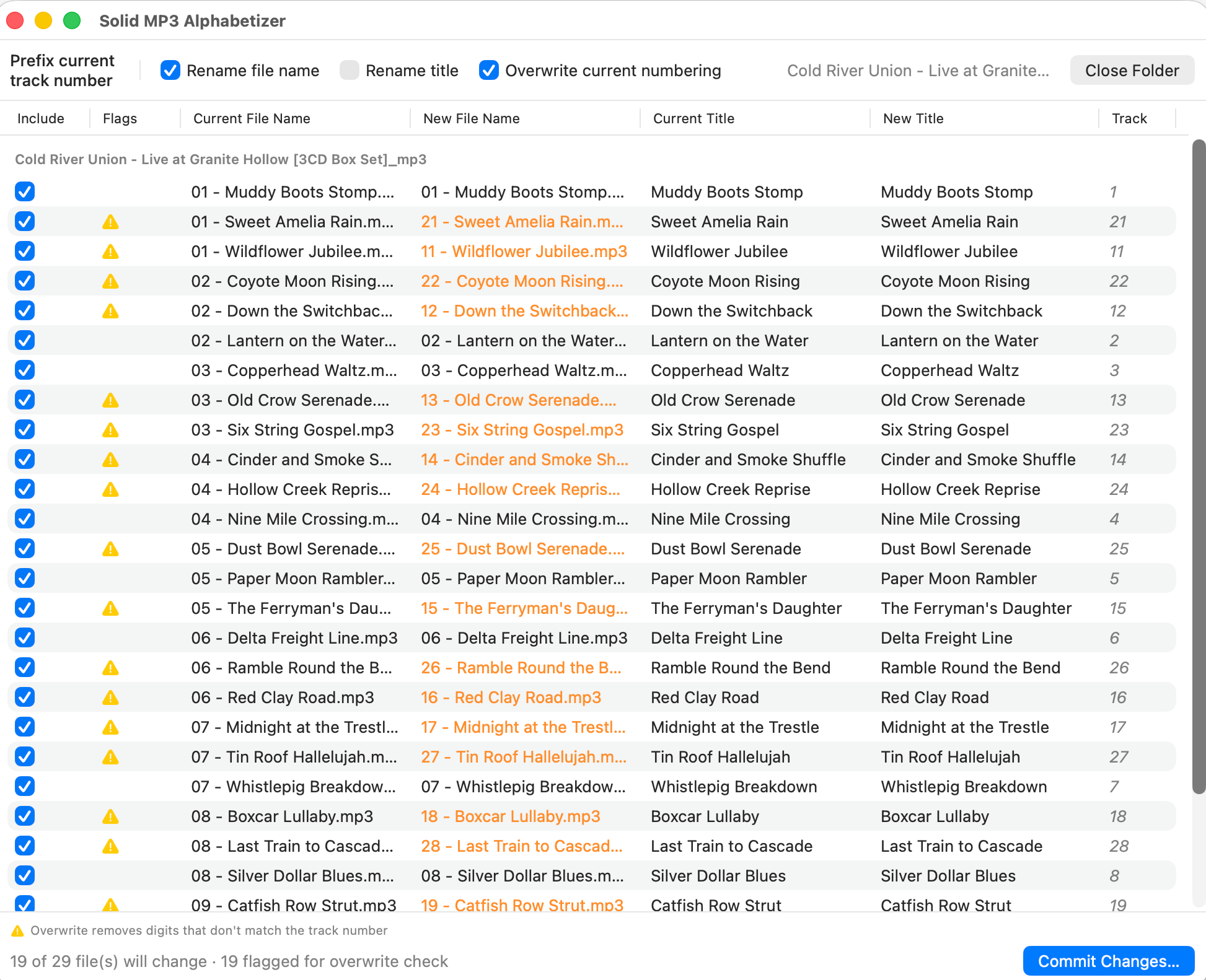Click the Close Folder button

(1132, 71)
